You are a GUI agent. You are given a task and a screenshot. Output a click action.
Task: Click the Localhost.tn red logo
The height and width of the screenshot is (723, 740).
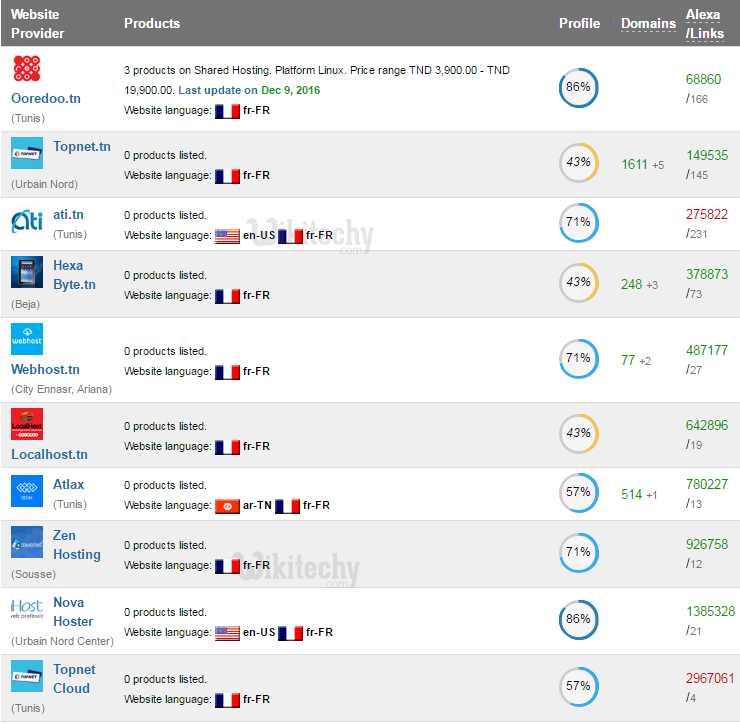(x=27, y=424)
